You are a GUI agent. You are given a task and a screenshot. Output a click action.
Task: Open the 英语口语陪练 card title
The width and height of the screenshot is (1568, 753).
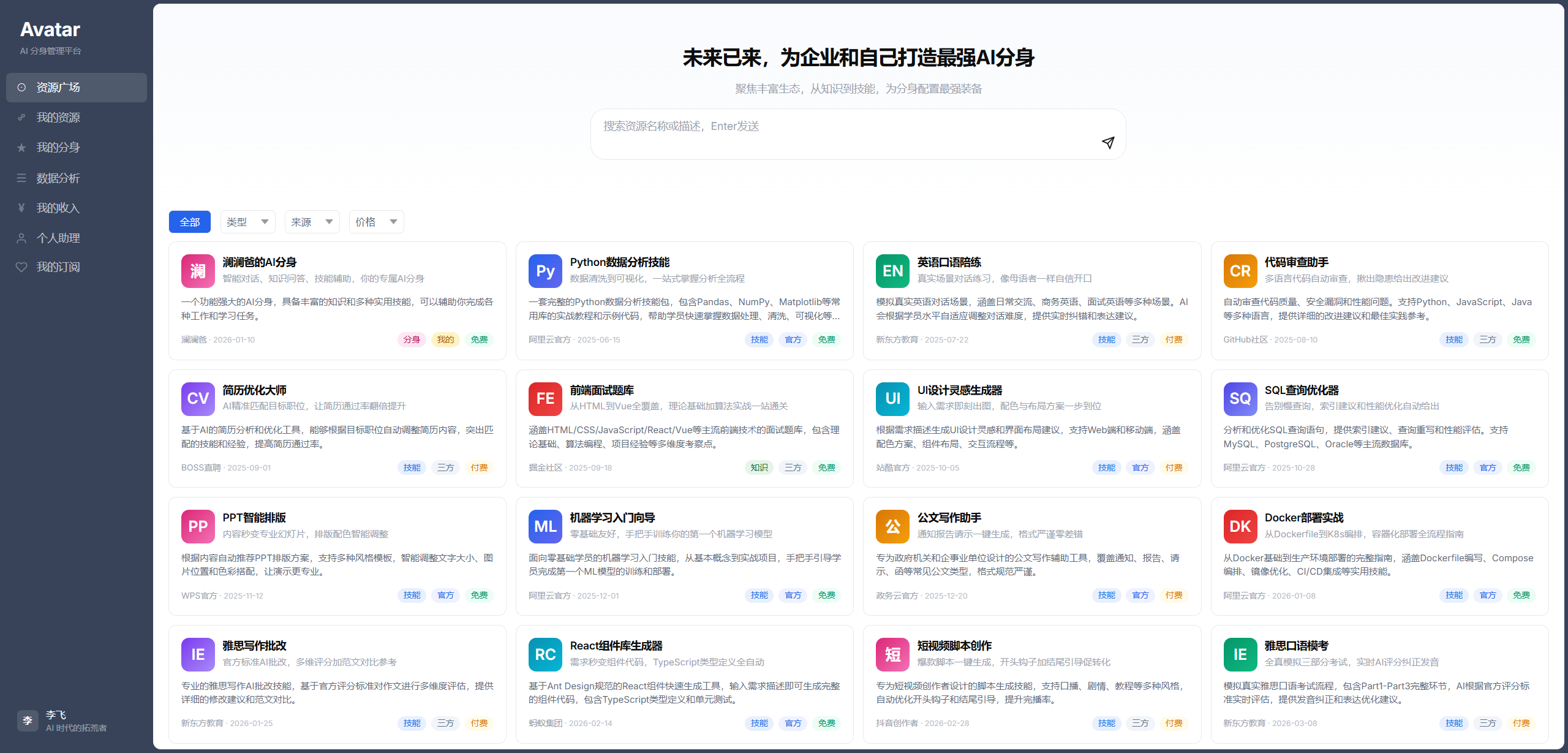pos(949,262)
